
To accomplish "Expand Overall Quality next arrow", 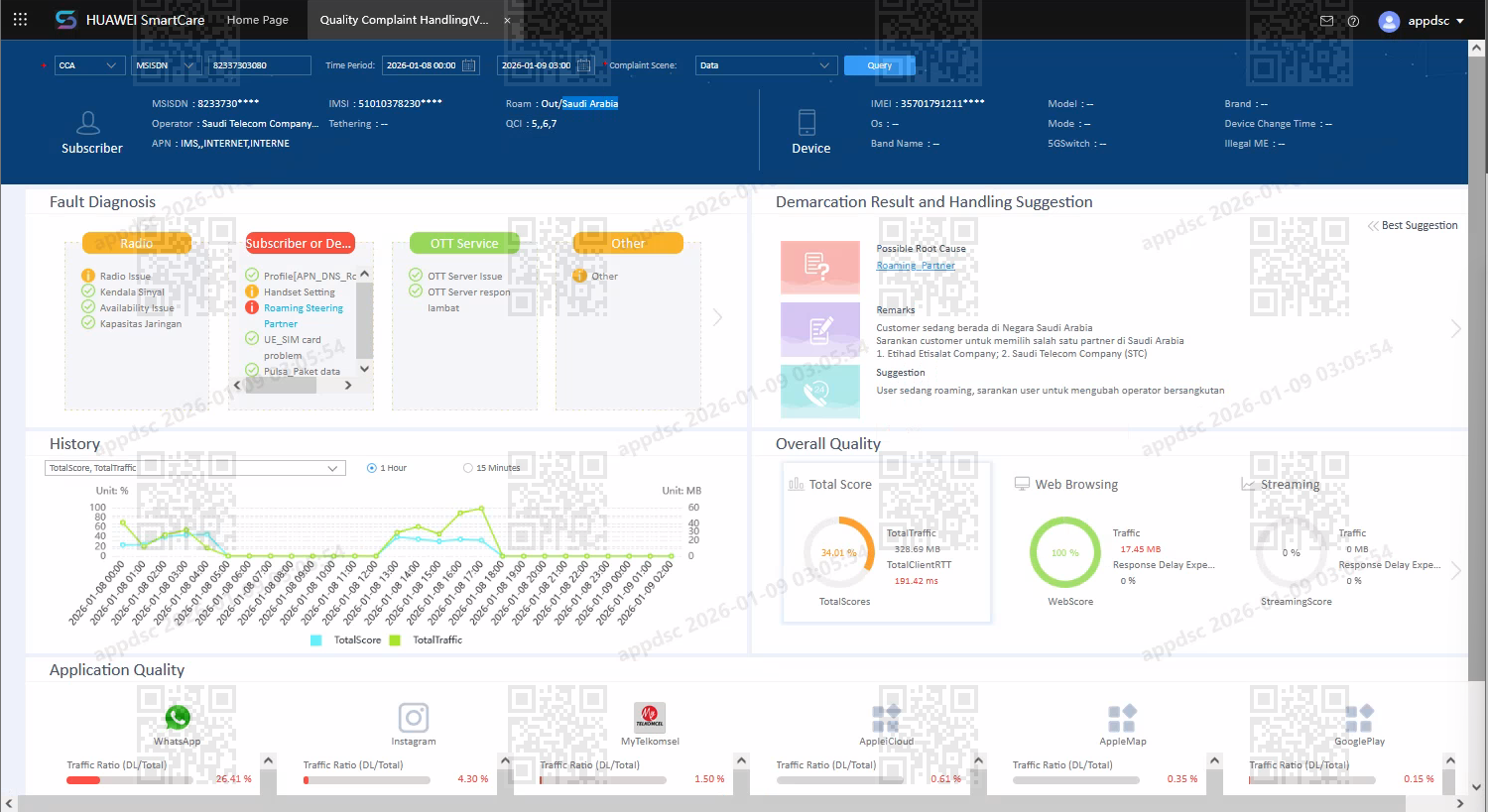I will 1456,570.
